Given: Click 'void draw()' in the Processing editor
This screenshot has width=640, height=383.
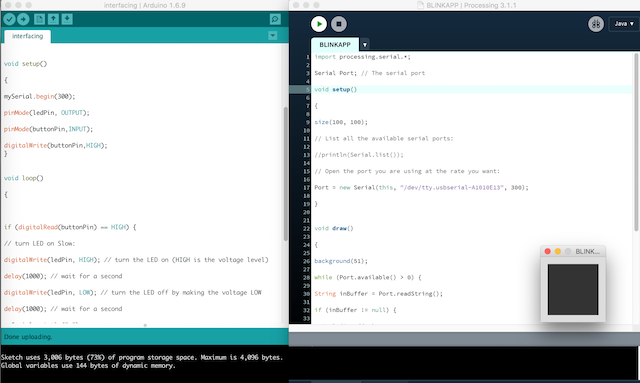Looking at the screenshot, I should 334,228.
